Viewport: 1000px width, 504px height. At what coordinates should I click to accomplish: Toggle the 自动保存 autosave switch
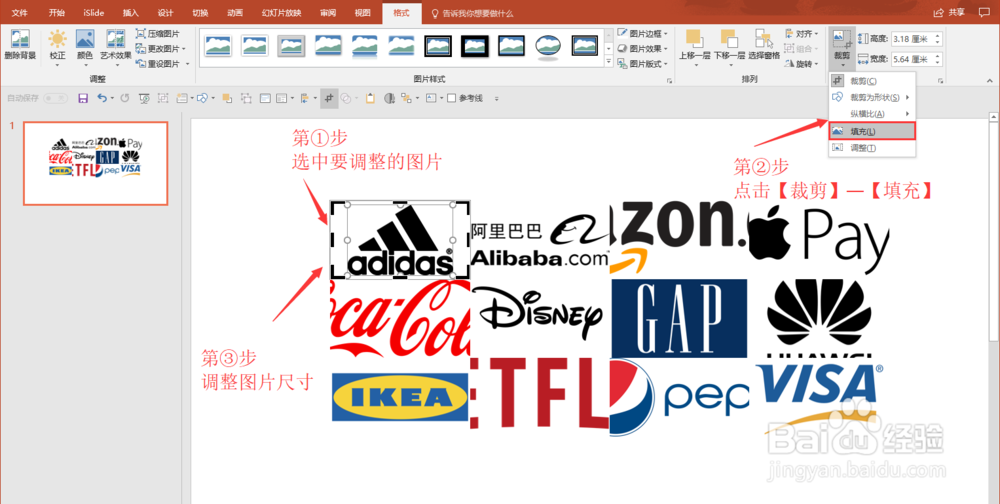pos(55,98)
